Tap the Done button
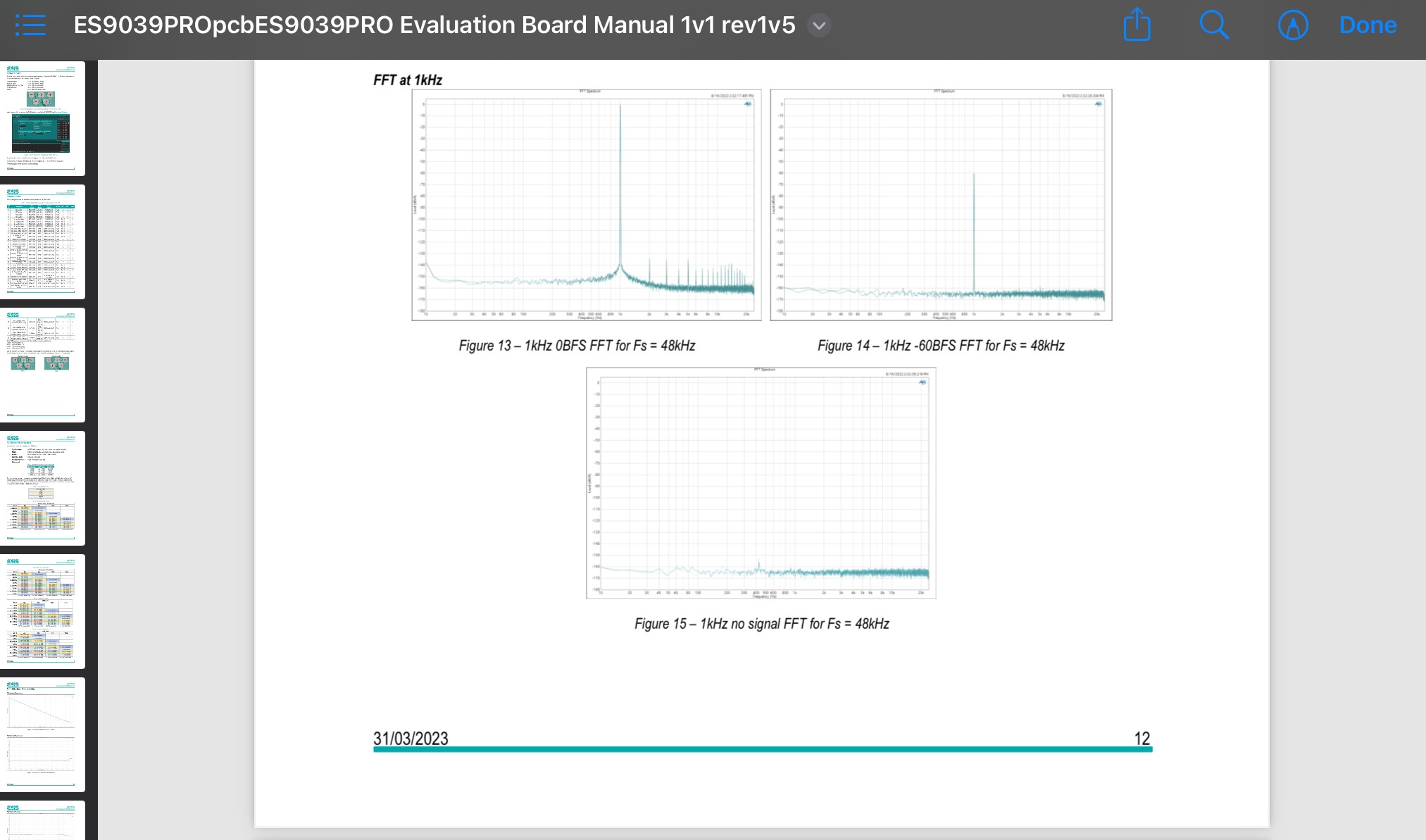The height and width of the screenshot is (840, 1426). (1368, 25)
